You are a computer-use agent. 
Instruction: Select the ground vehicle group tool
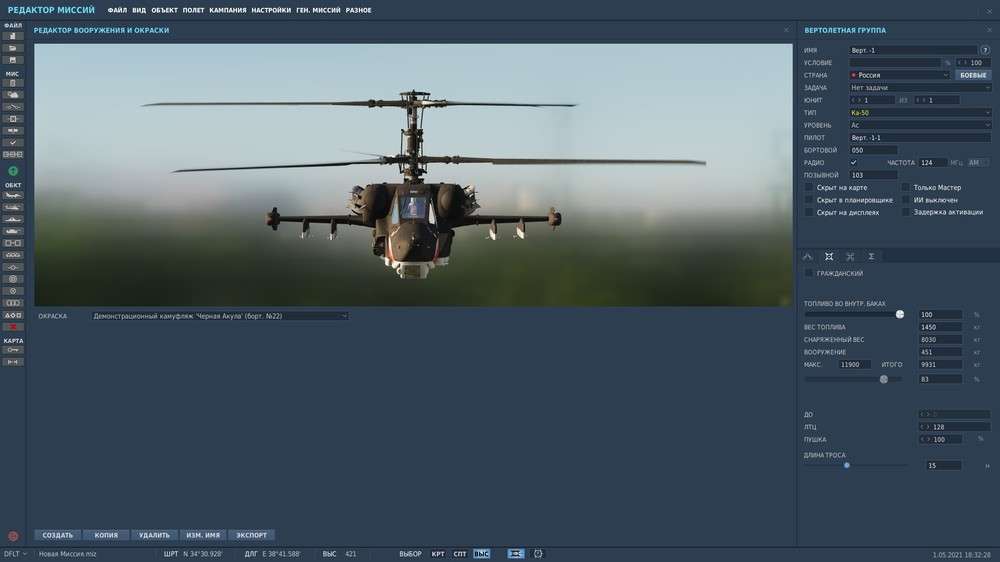click(x=13, y=231)
